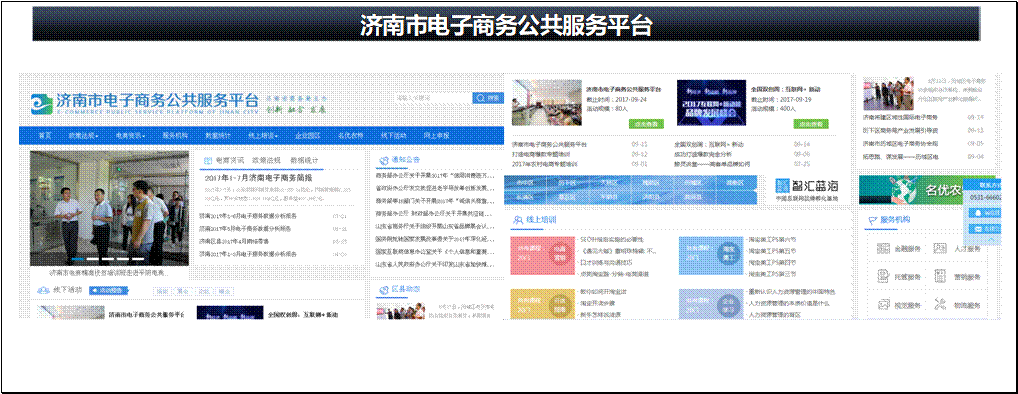Viewport: 1018px width, 394px height.
Task: Switch to the 数据统计 news tab
Action: point(304,160)
